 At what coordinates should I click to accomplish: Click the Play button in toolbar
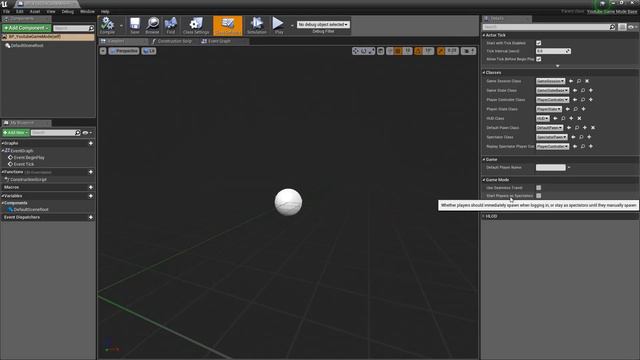pos(278,25)
